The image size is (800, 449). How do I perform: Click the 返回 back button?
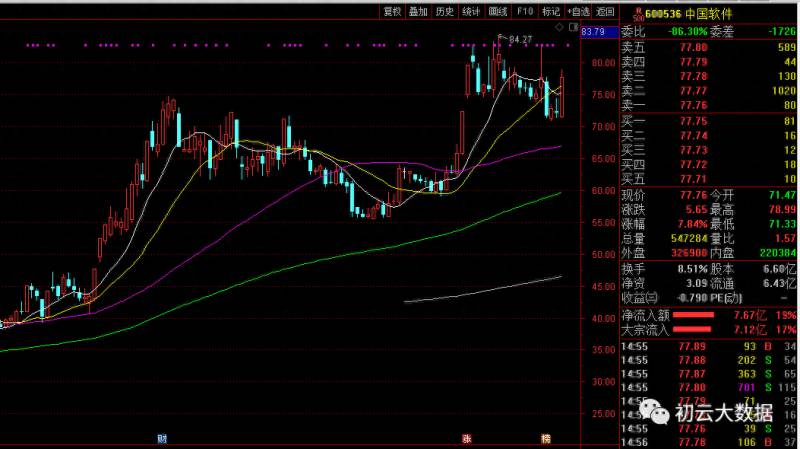(605, 11)
